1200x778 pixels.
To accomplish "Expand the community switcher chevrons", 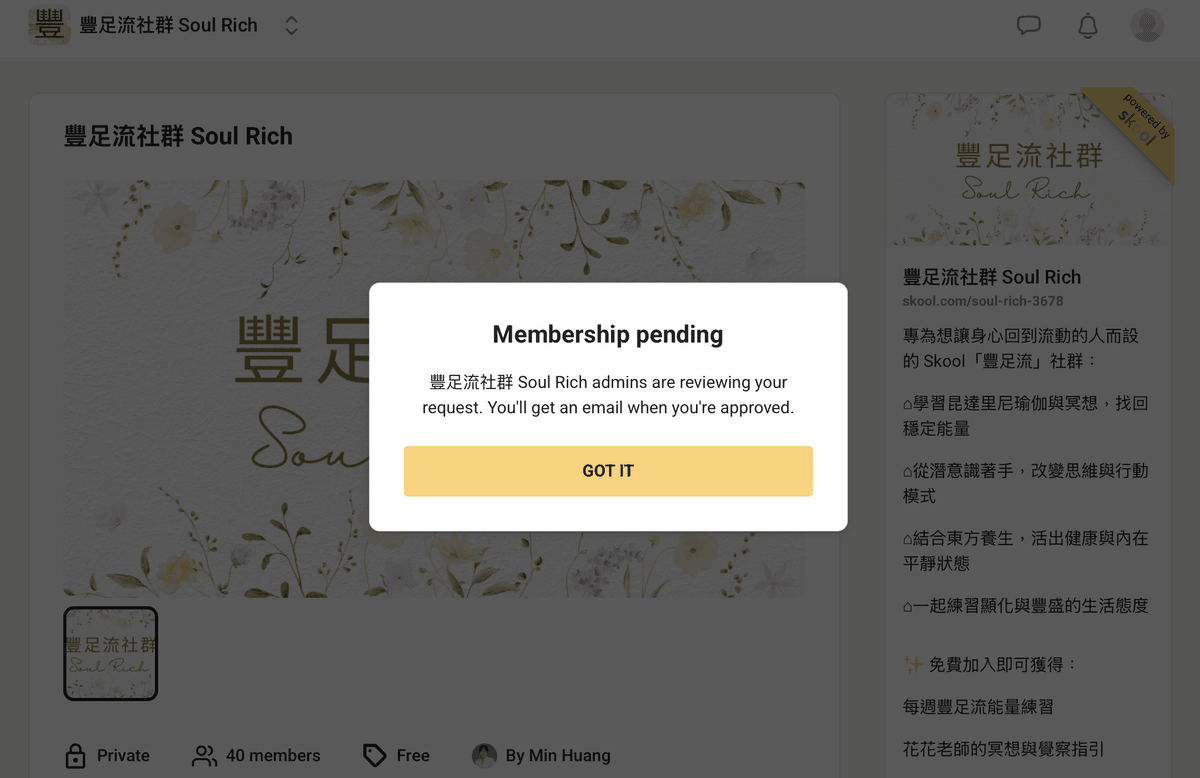I will pyautogui.click(x=291, y=26).
